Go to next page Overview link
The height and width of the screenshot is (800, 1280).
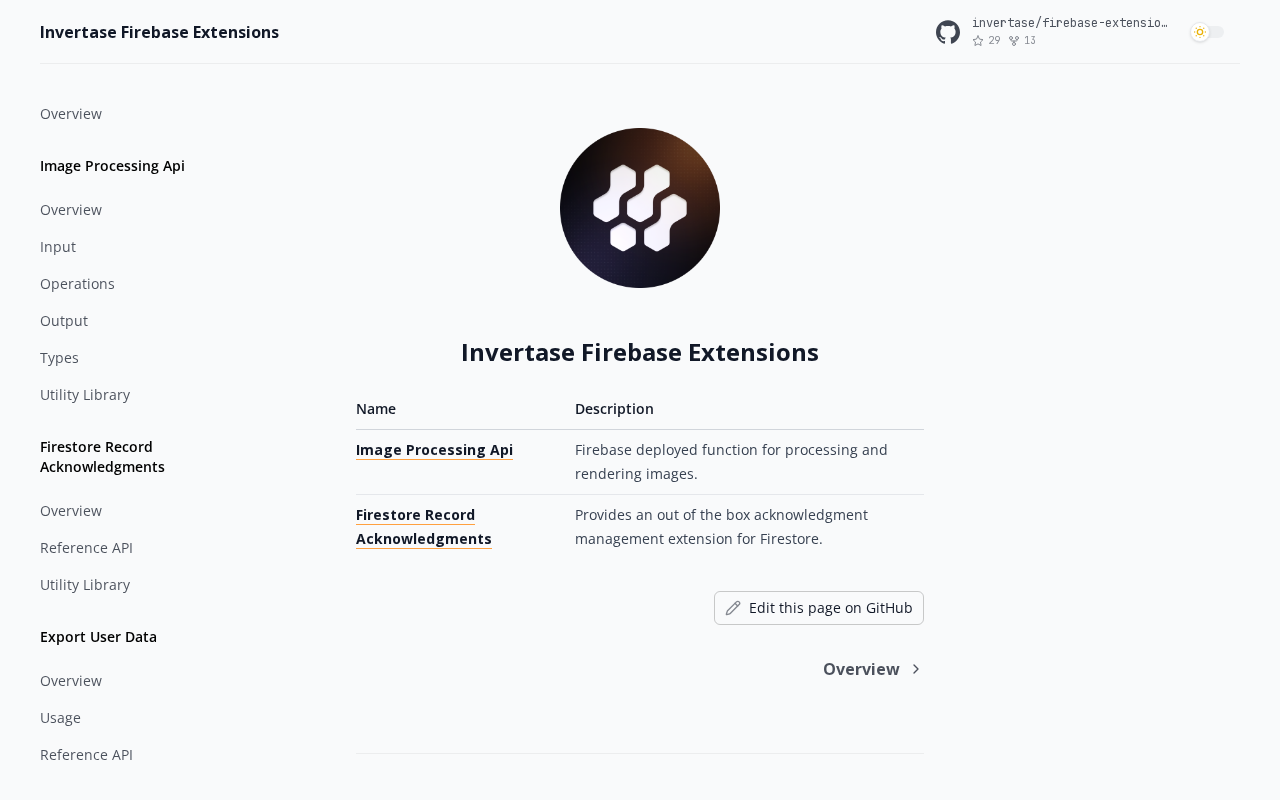tap(861, 669)
